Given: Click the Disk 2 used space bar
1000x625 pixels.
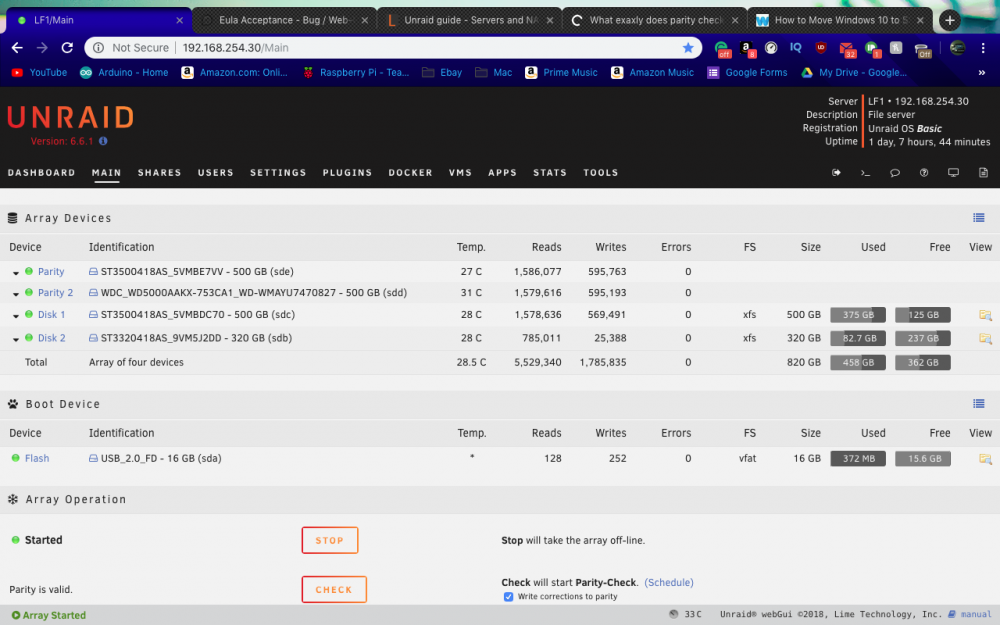Looking at the screenshot, I should [x=858, y=338].
